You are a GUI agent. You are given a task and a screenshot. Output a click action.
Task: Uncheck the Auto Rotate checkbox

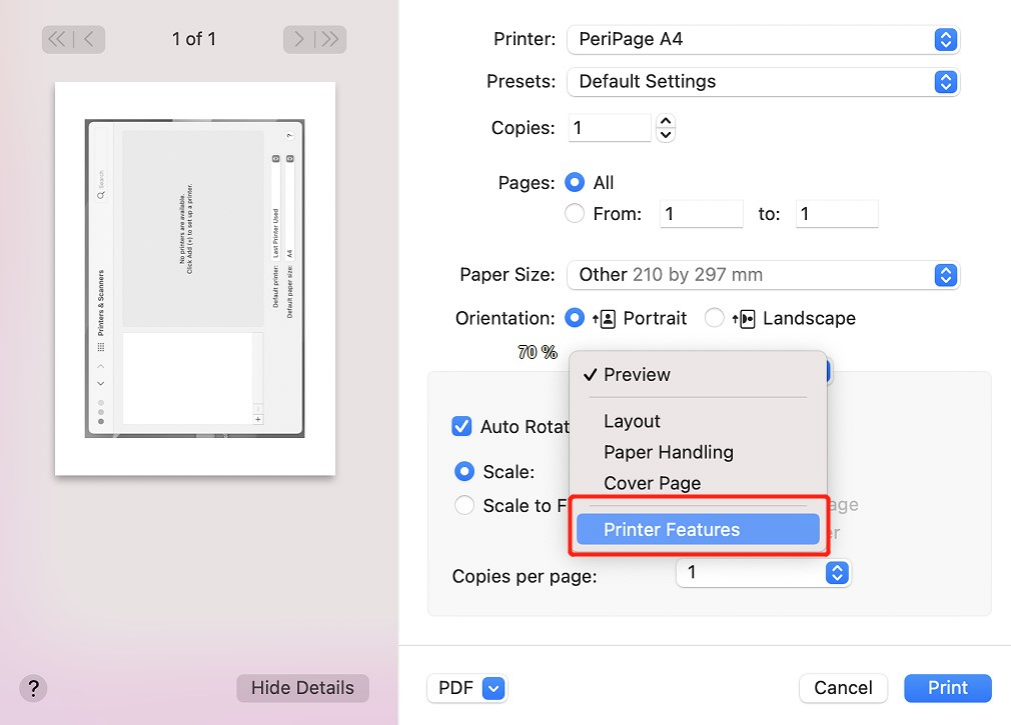point(461,426)
